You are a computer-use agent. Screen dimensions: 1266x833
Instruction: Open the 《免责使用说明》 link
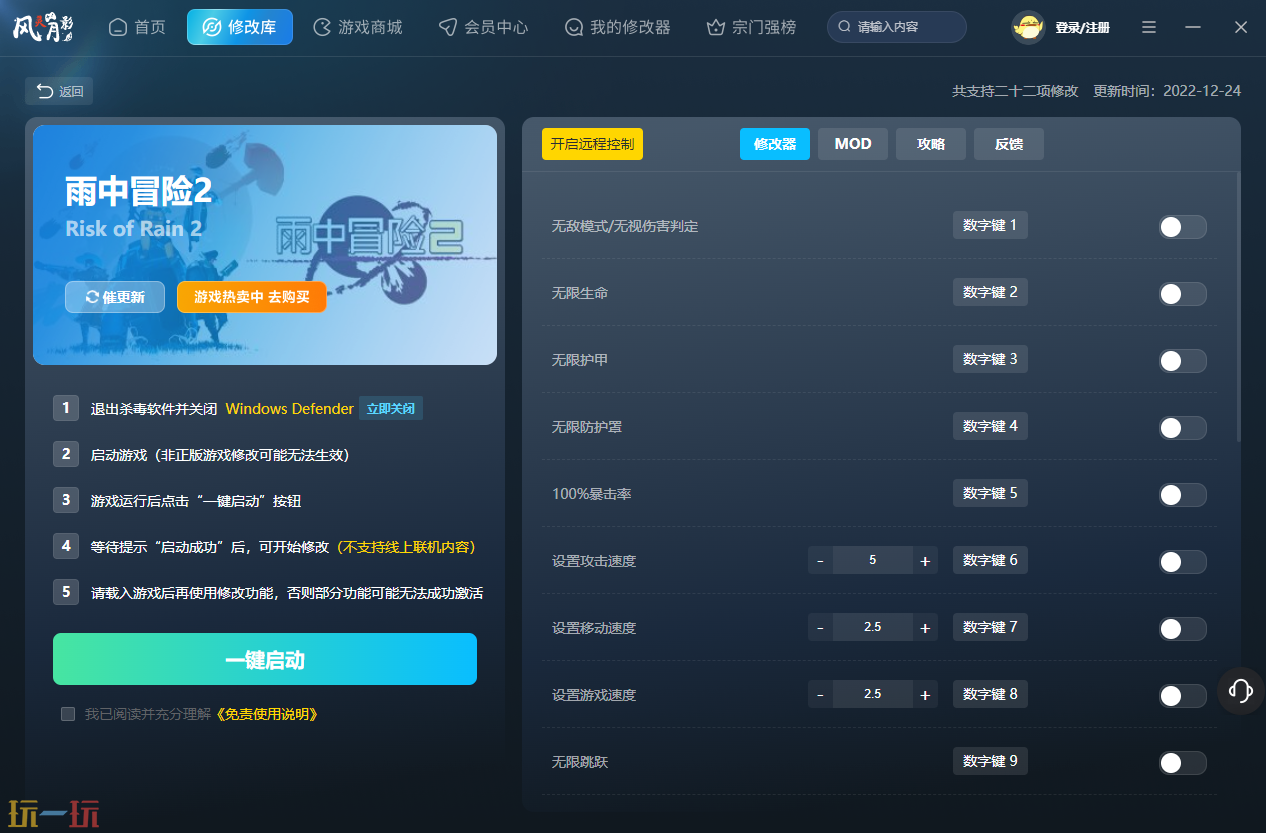click(267, 714)
